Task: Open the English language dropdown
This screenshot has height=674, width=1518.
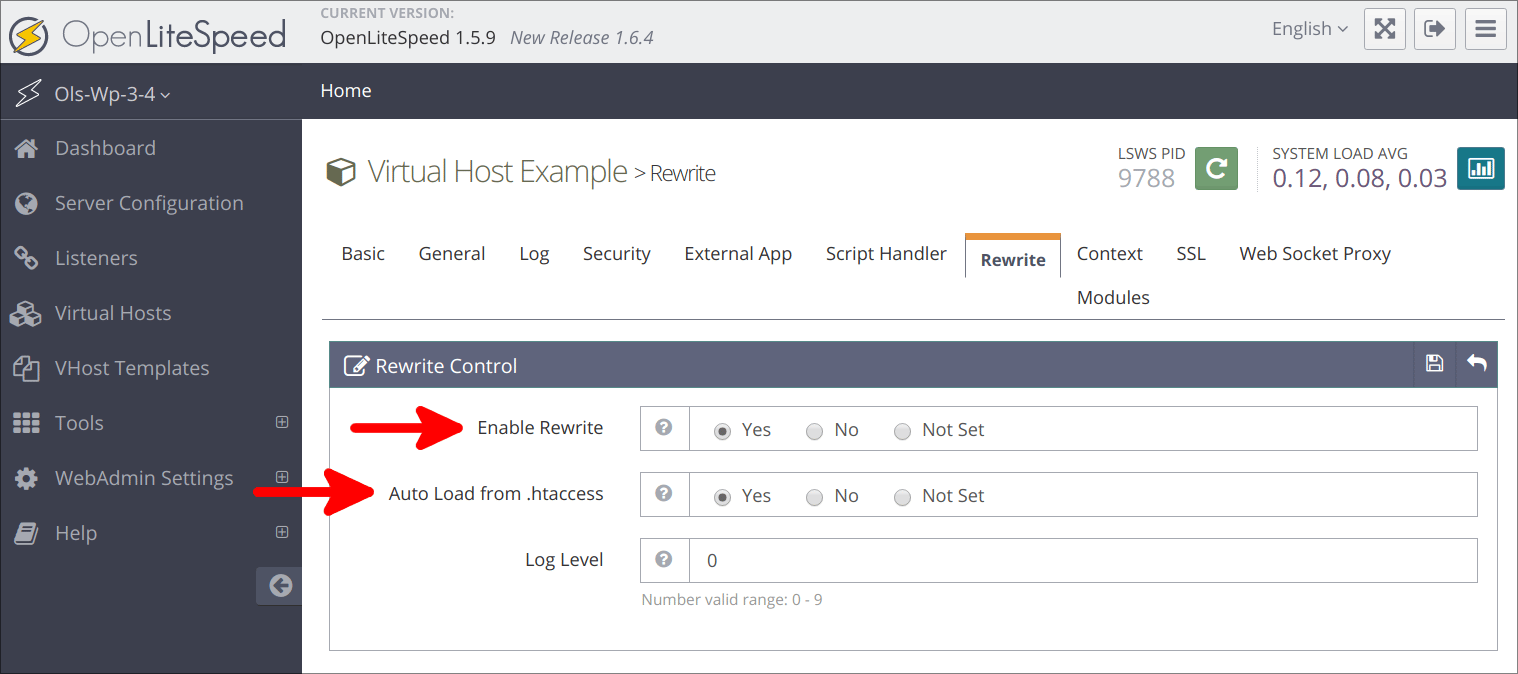Action: click(1310, 29)
